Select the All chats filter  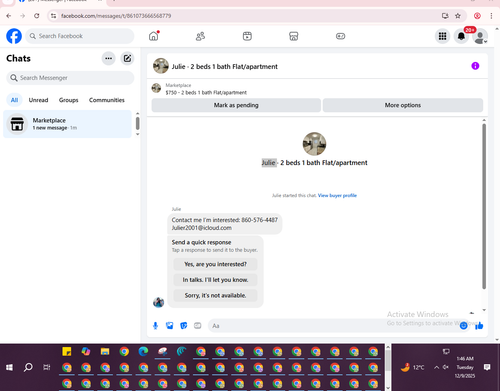coord(14,100)
